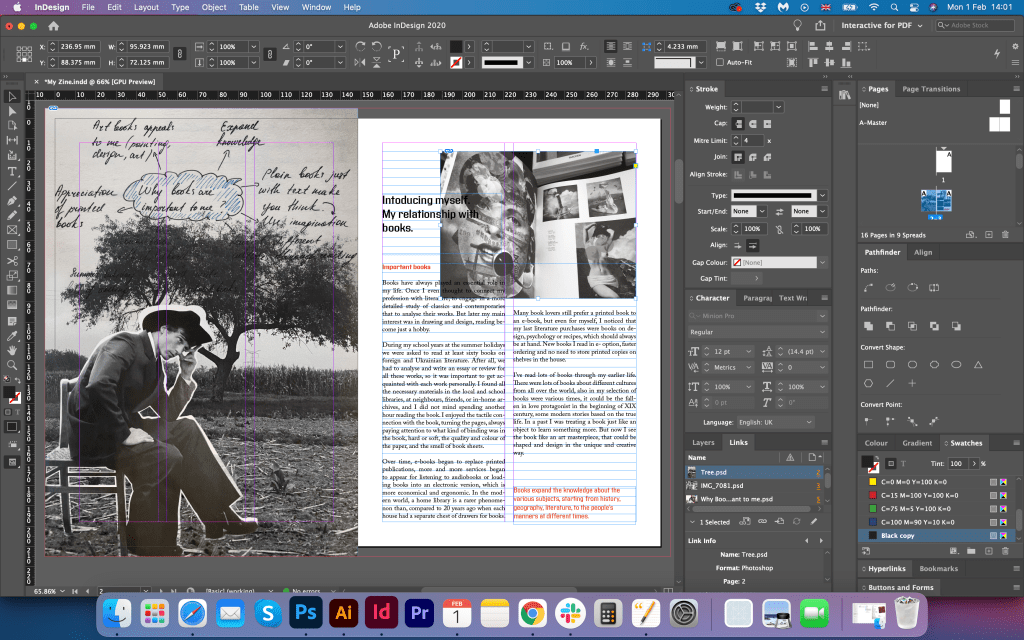
Task: Choose the Direct Selection tool
Action: 12,110
